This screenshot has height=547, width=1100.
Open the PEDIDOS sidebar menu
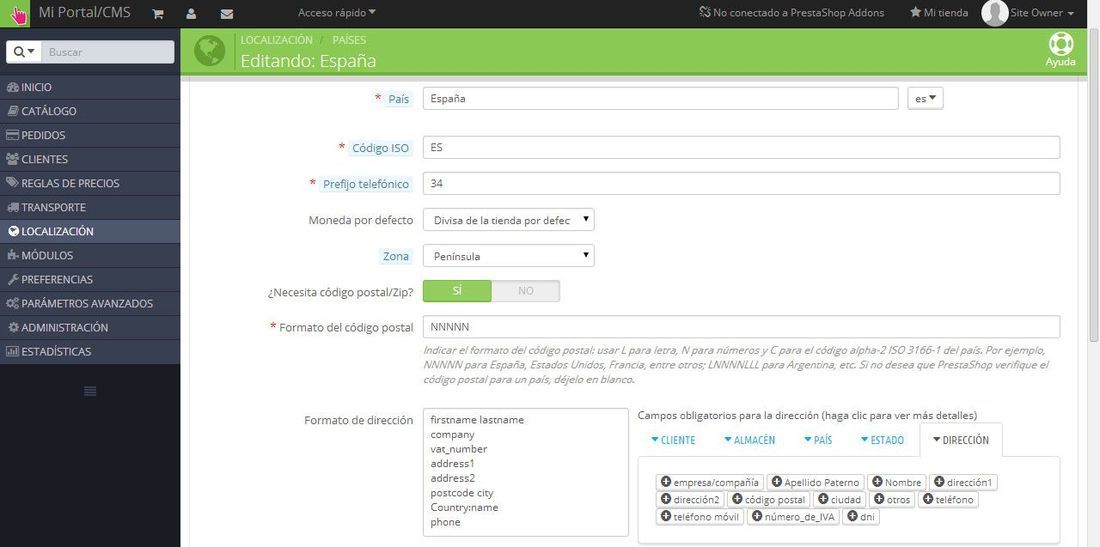(x=90, y=135)
